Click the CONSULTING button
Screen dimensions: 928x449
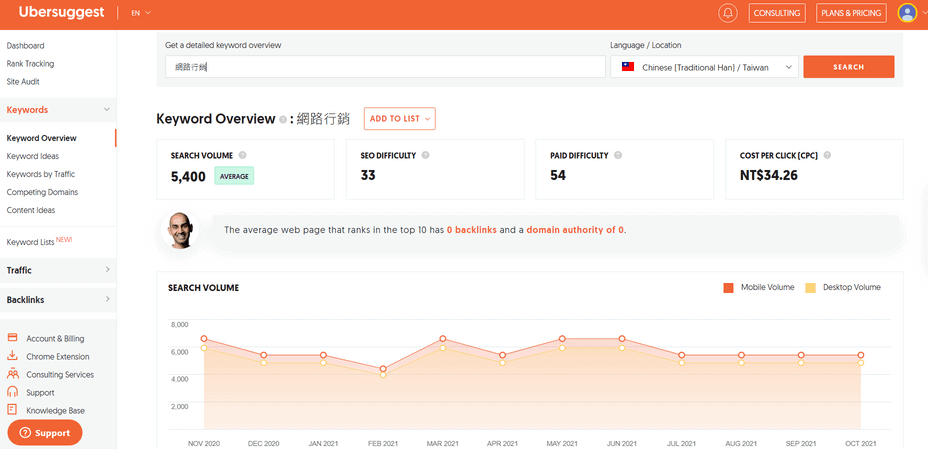pos(777,13)
